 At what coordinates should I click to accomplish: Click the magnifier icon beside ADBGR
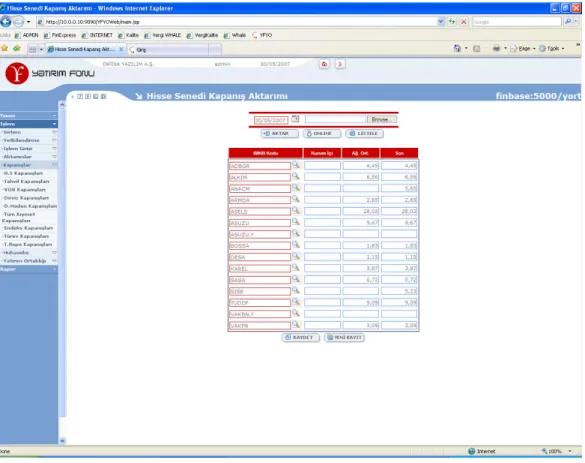[x=296, y=165]
